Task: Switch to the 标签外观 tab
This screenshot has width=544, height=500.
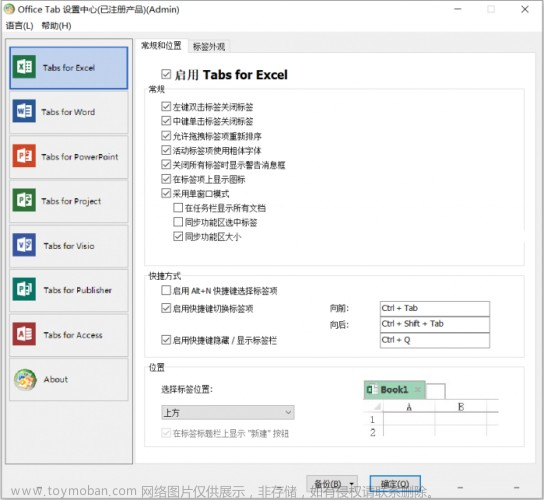Action: (x=209, y=46)
